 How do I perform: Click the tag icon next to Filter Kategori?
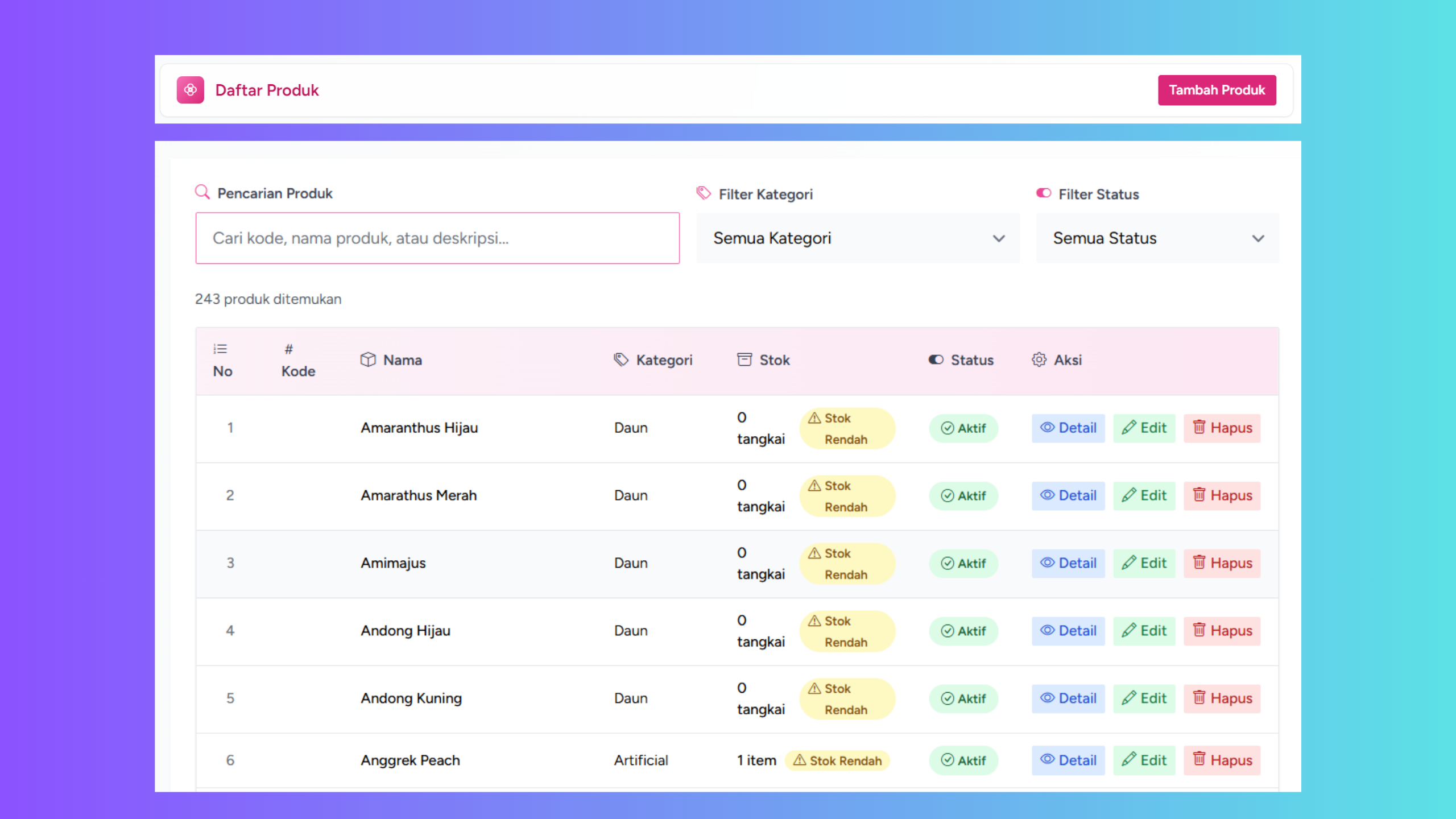(x=704, y=193)
